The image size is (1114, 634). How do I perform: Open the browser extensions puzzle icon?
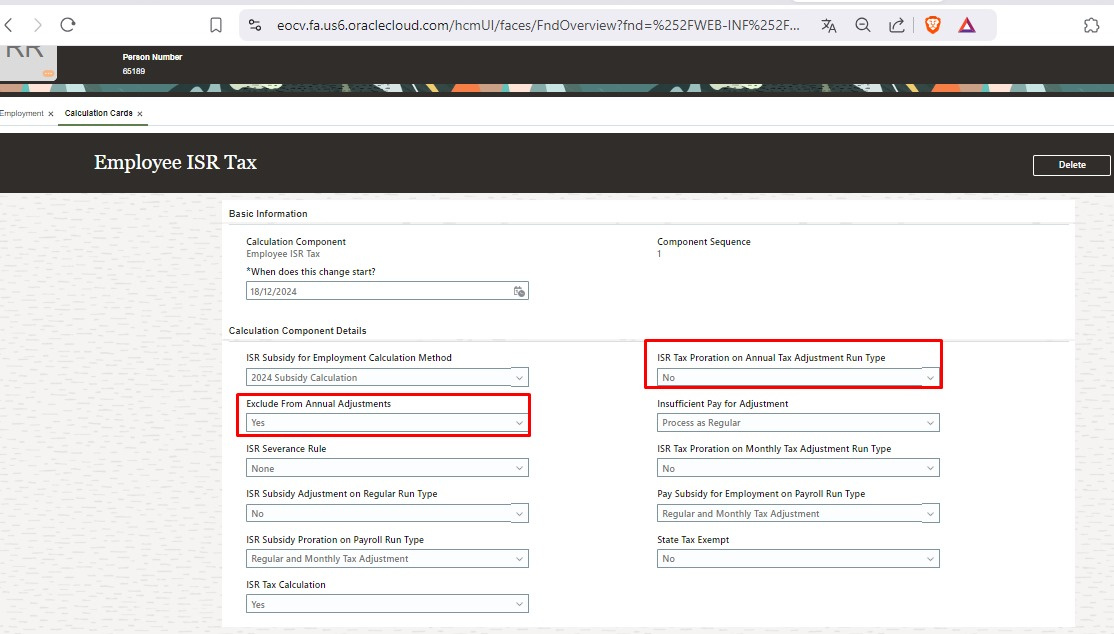pos(1091,24)
